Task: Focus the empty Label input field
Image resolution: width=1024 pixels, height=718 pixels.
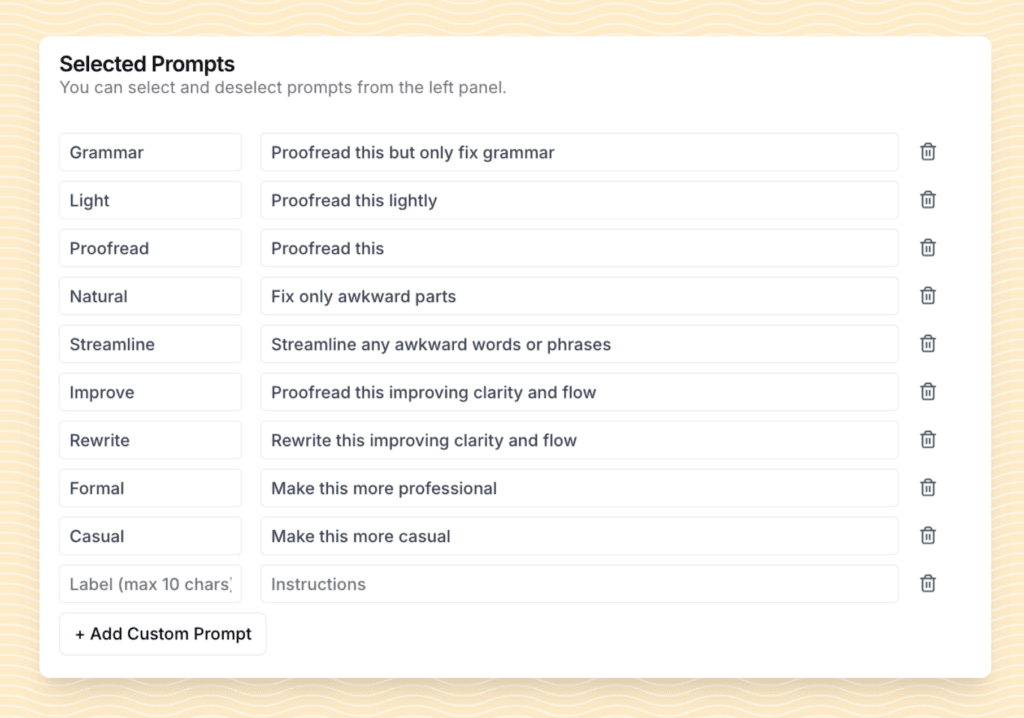Action: click(150, 584)
